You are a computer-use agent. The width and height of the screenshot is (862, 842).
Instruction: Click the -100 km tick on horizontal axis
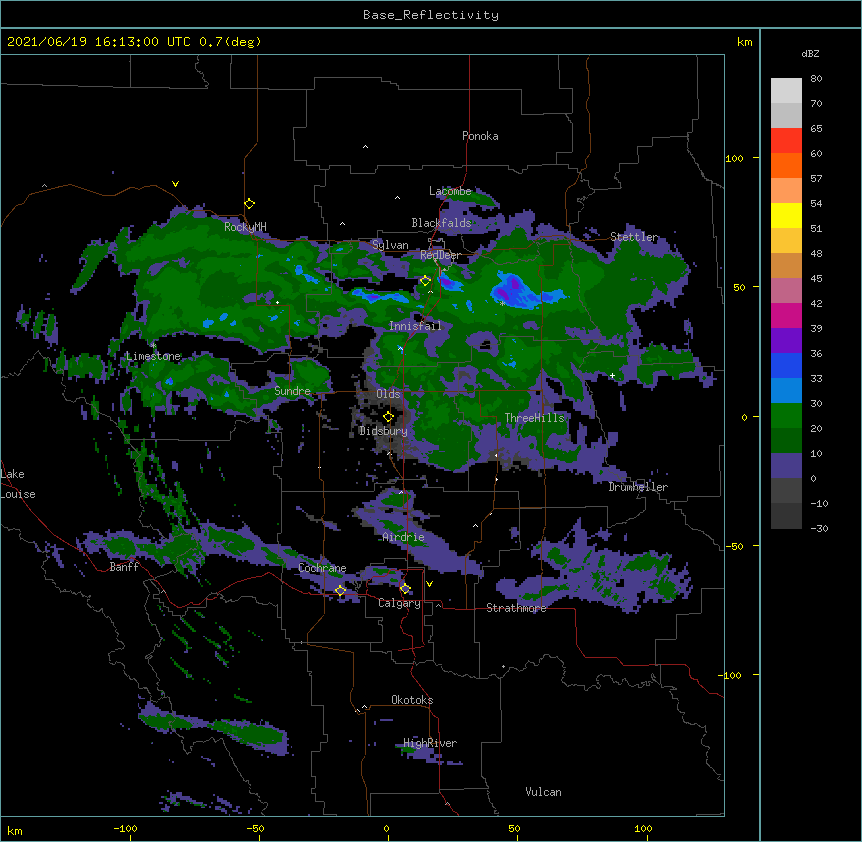point(125,829)
